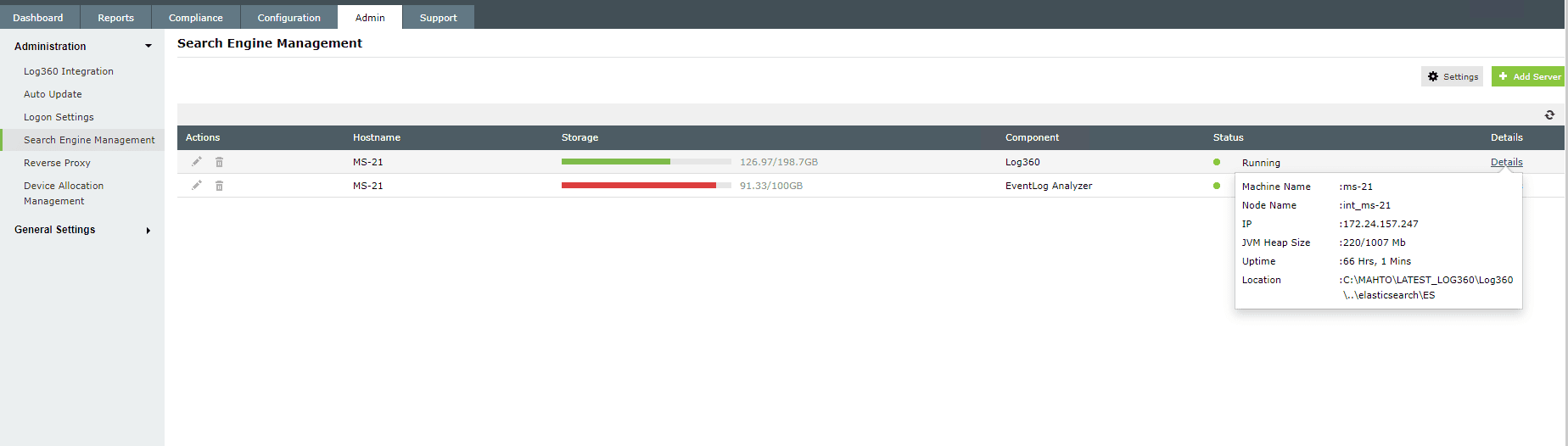Click the Log360 component cell
The width and height of the screenshot is (1568, 446).
[x=1022, y=162]
